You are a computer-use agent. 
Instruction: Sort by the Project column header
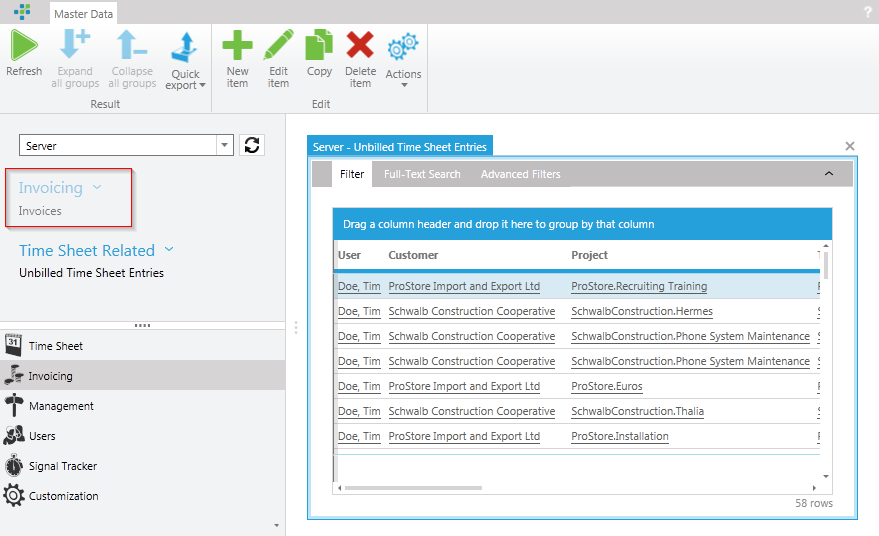[x=589, y=255]
